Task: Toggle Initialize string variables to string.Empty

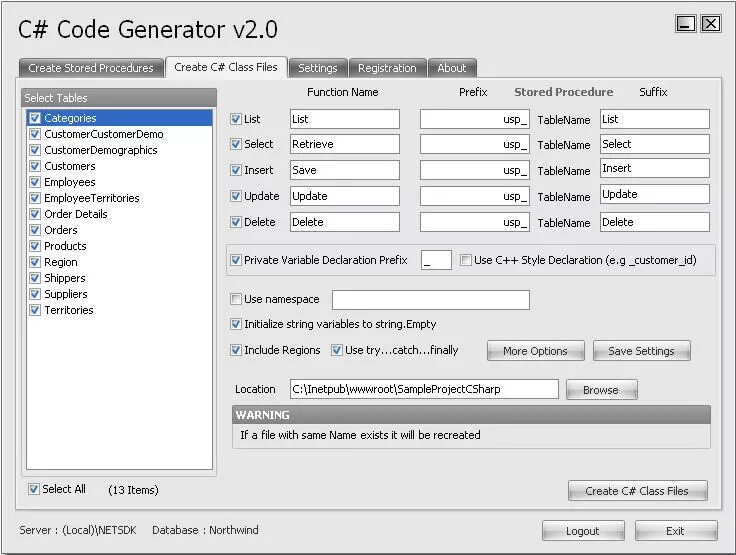Action: point(236,324)
